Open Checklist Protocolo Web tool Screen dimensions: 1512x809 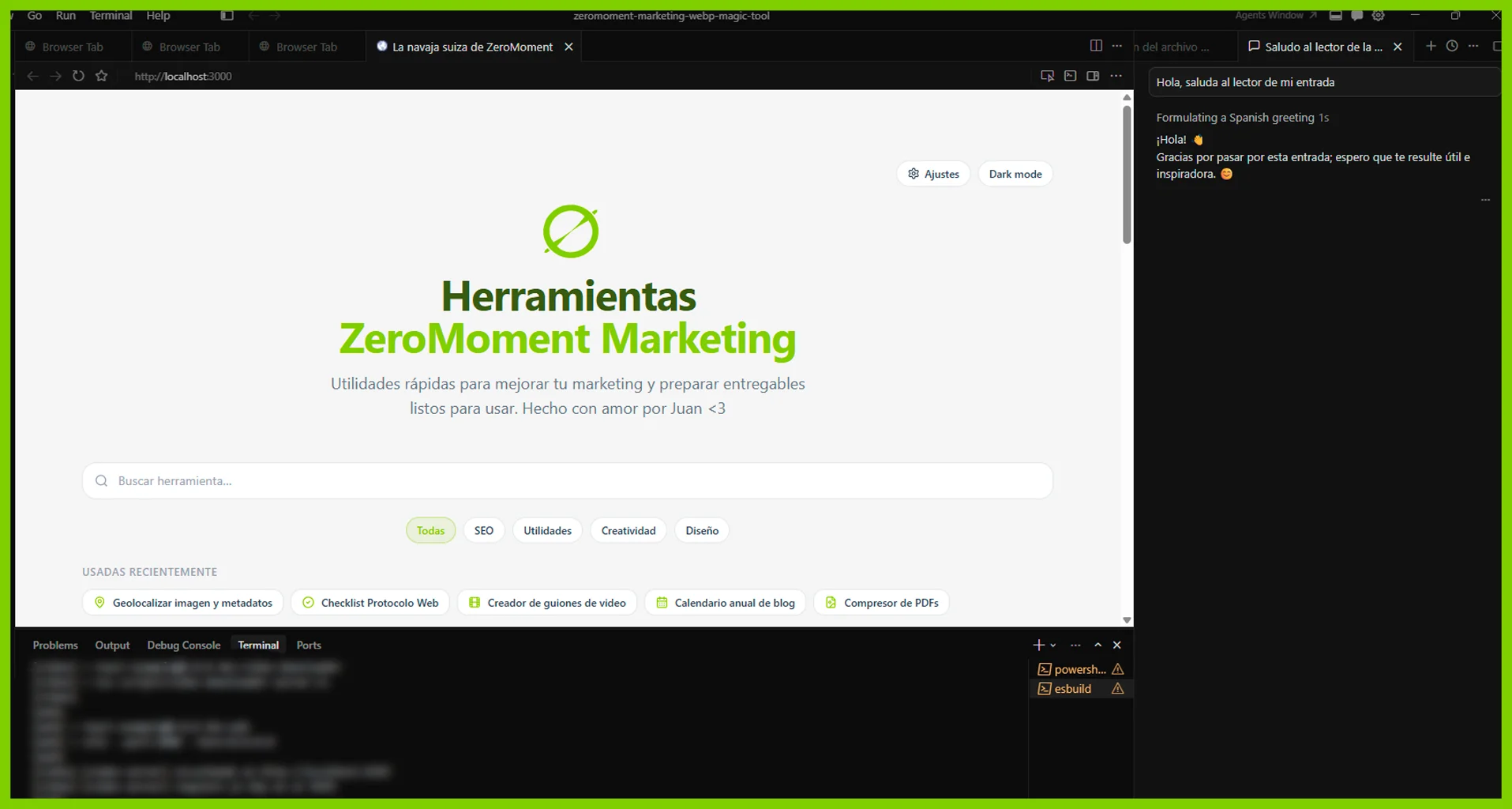[x=370, y=602]
